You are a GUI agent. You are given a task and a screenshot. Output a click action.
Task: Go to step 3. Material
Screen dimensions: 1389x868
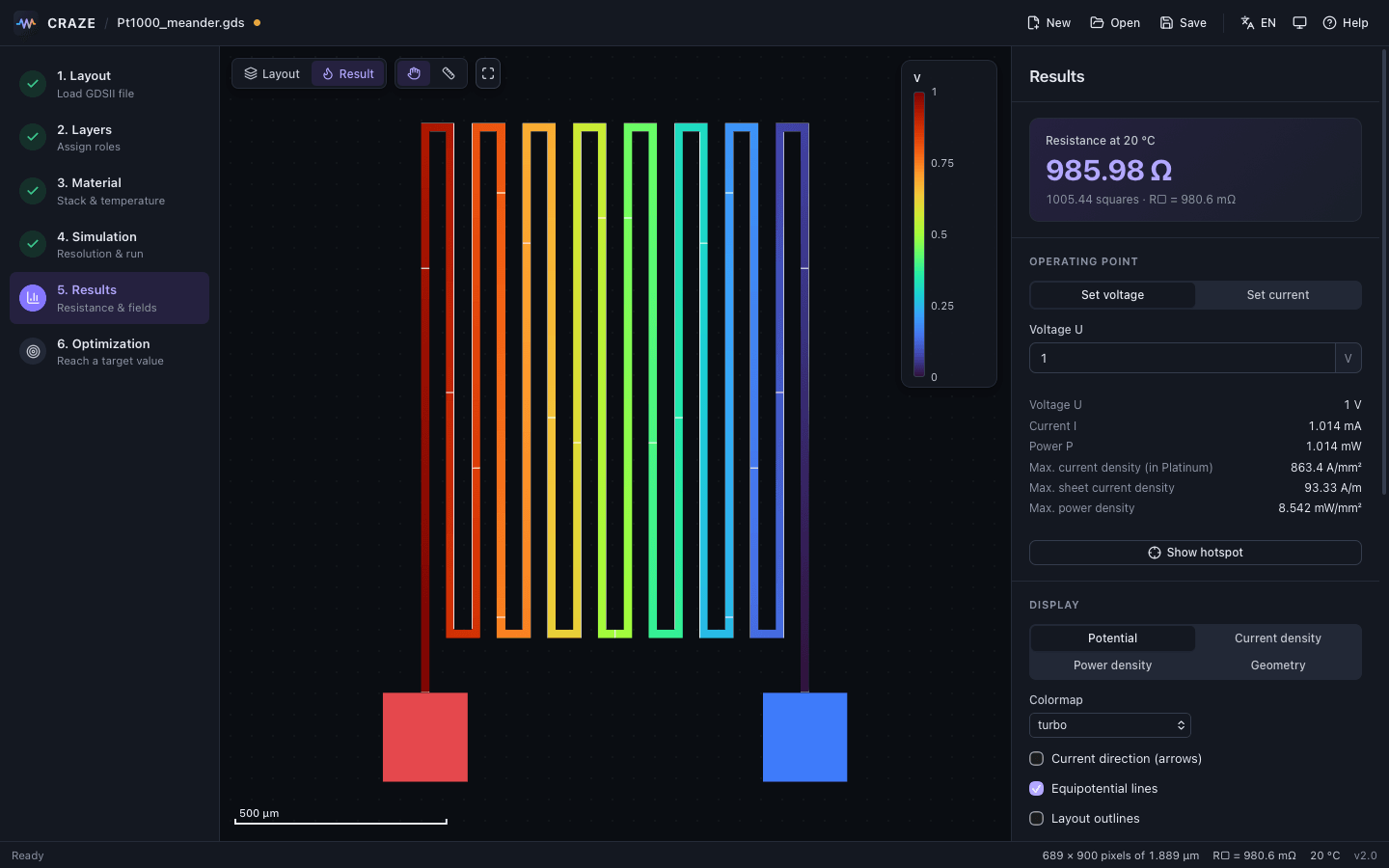point(109,191)
